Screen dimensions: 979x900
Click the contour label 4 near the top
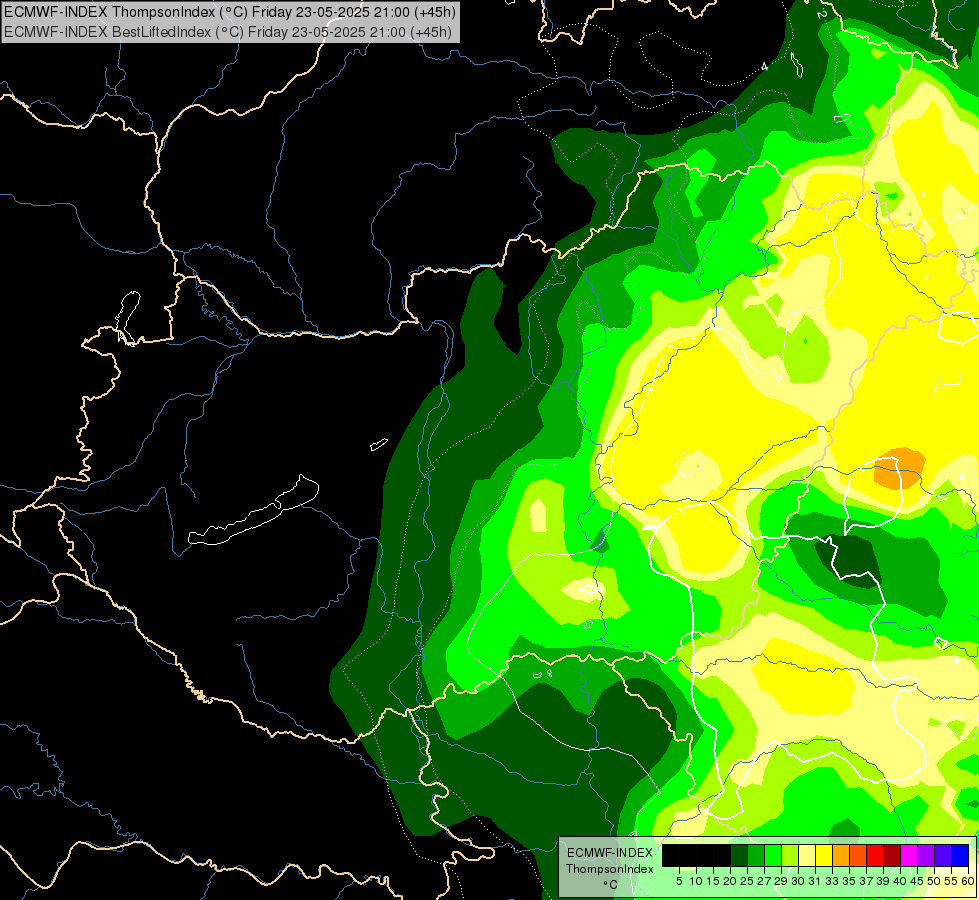coord(764,66)
